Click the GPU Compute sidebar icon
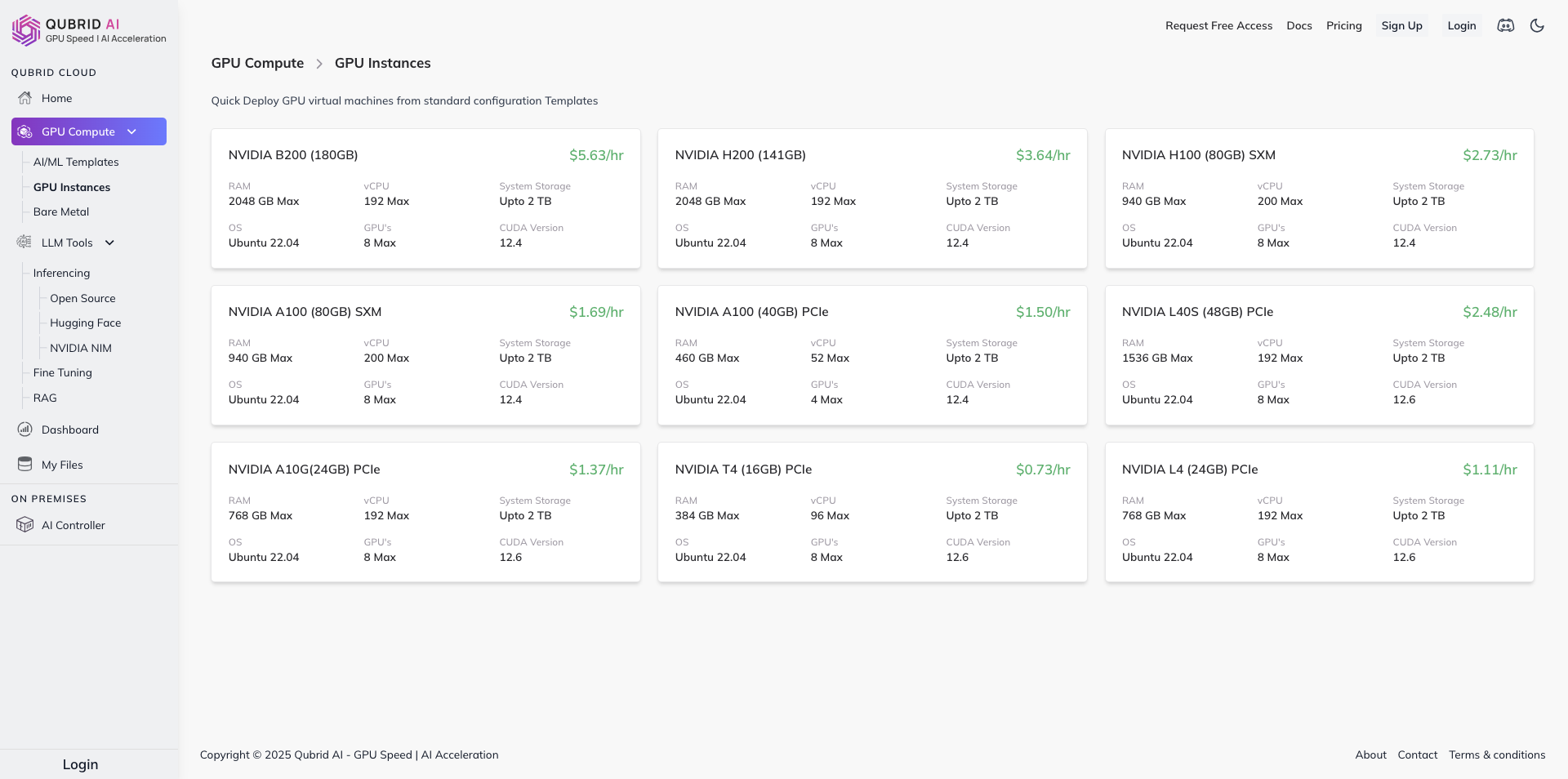 pyautogui.click(x=25, y=131)
